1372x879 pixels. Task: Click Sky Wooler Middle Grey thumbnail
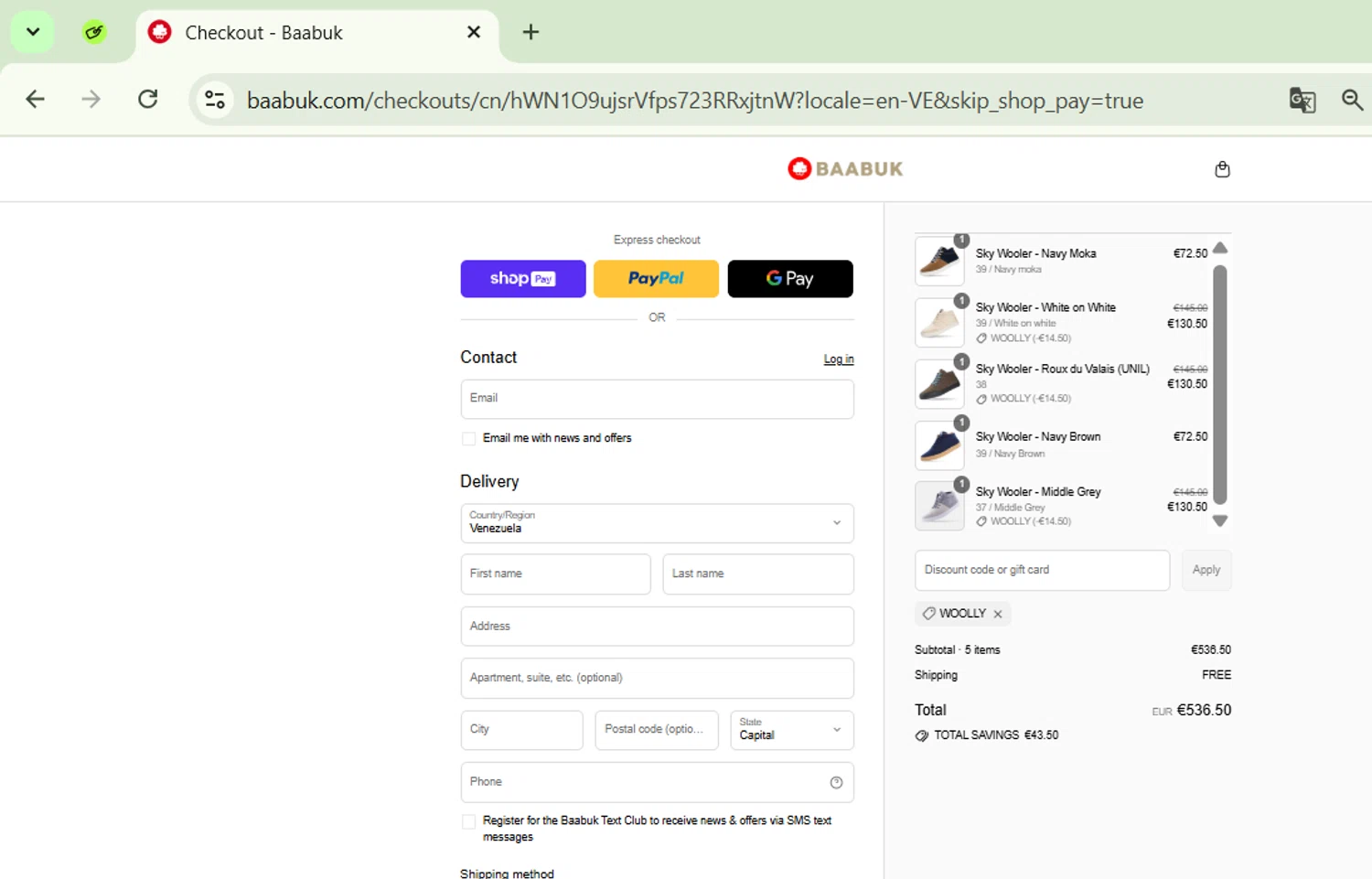click(x=939, y=506)
